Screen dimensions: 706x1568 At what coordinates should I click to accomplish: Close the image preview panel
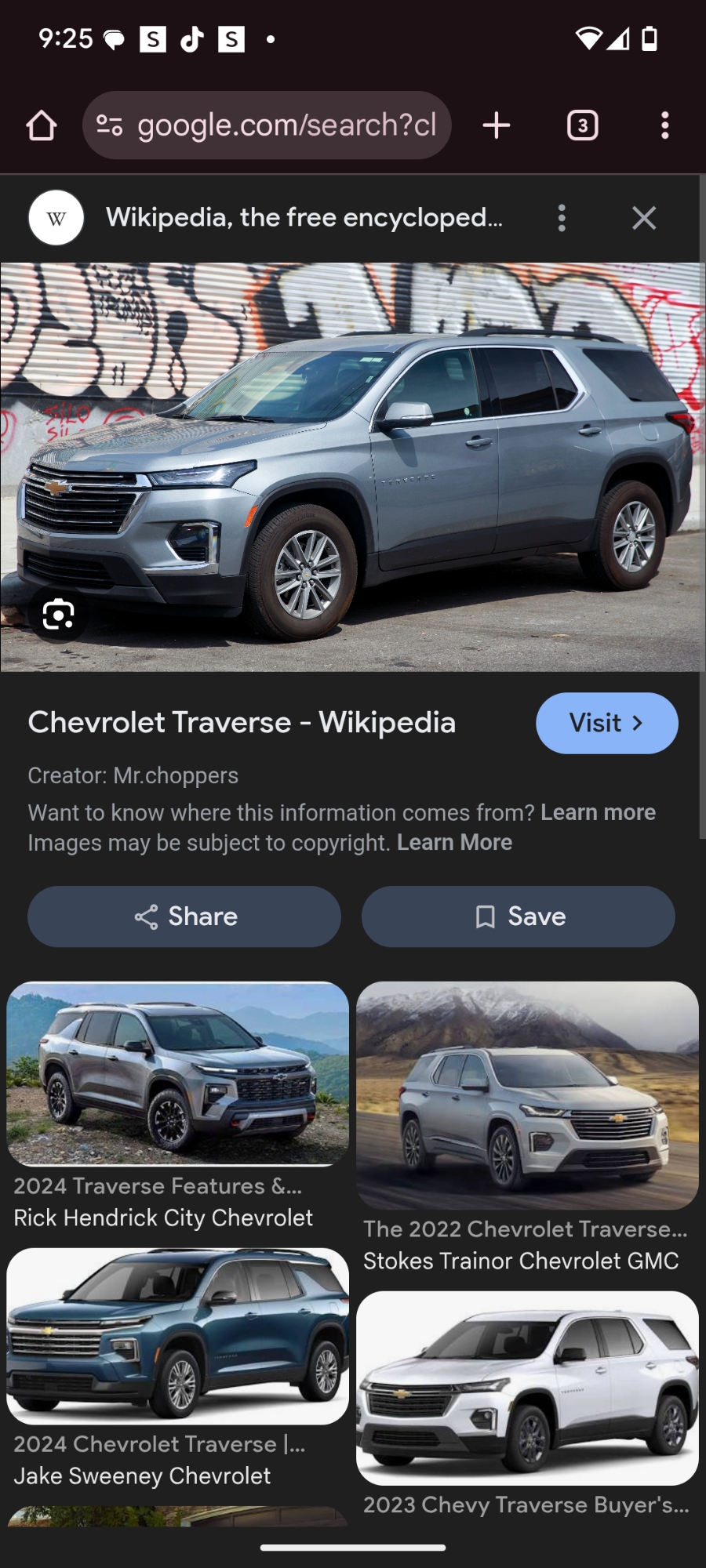tap(644, 218)
